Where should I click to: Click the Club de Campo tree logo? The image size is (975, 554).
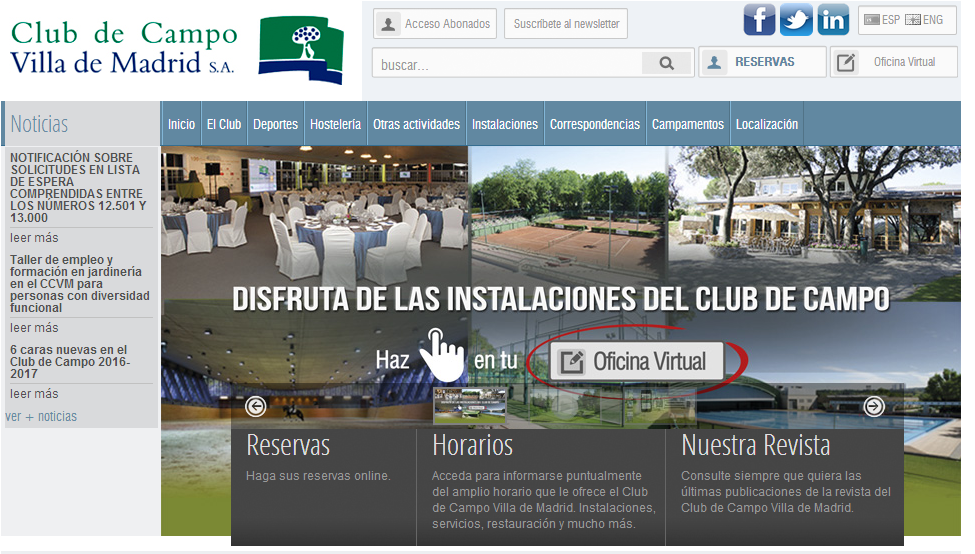point(302,50)
